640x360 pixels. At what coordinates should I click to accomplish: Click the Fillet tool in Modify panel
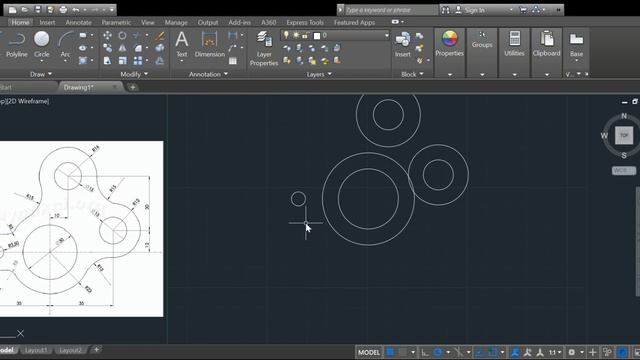click(x=138, y=48)
